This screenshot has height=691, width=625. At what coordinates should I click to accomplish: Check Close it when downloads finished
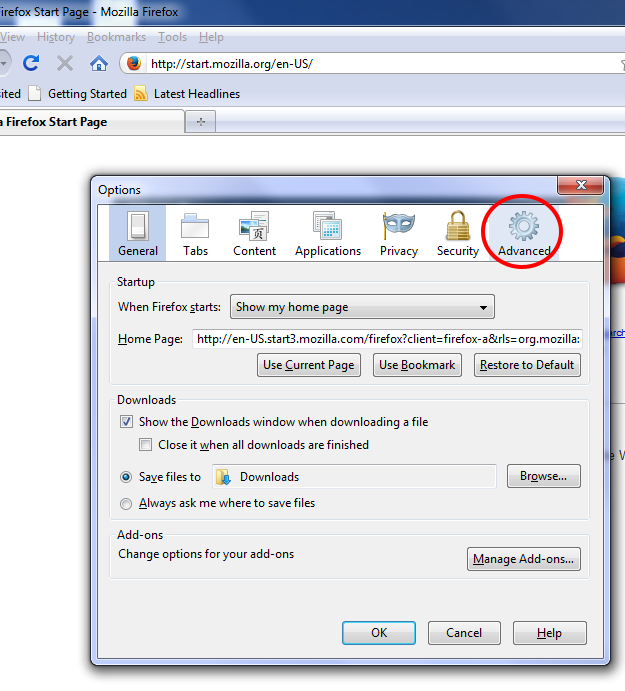point(145,444)
